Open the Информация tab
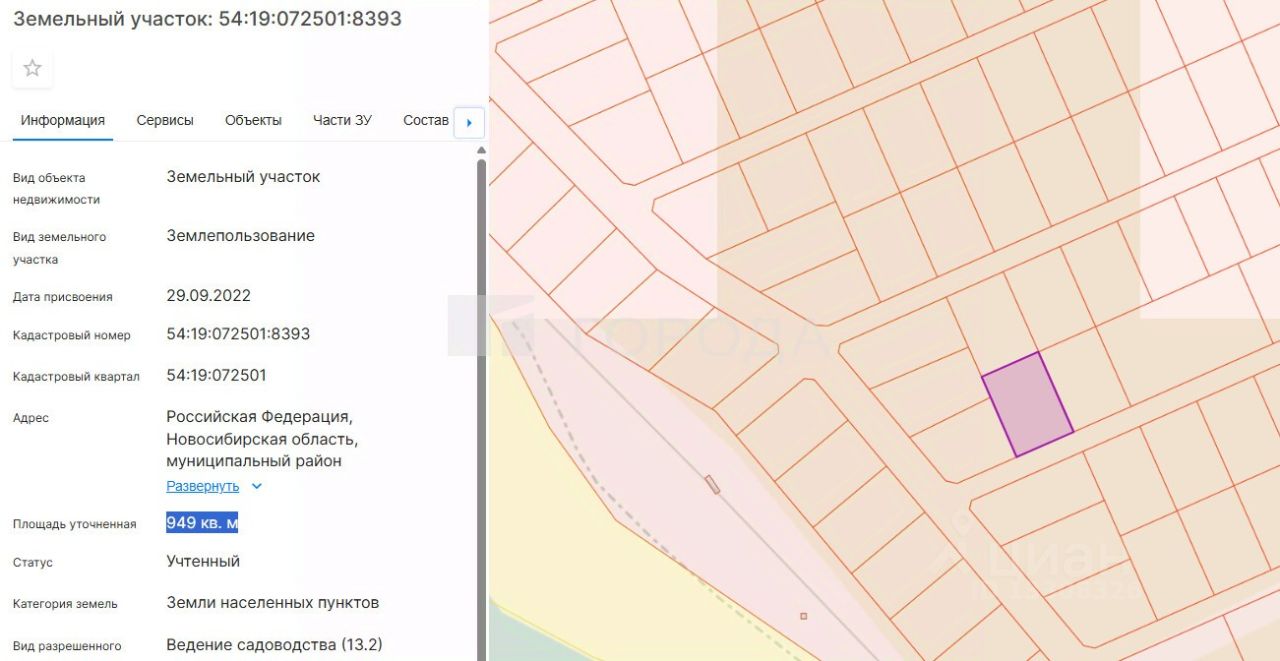This screenshot has height=661, width=1280. coord(63,120)
